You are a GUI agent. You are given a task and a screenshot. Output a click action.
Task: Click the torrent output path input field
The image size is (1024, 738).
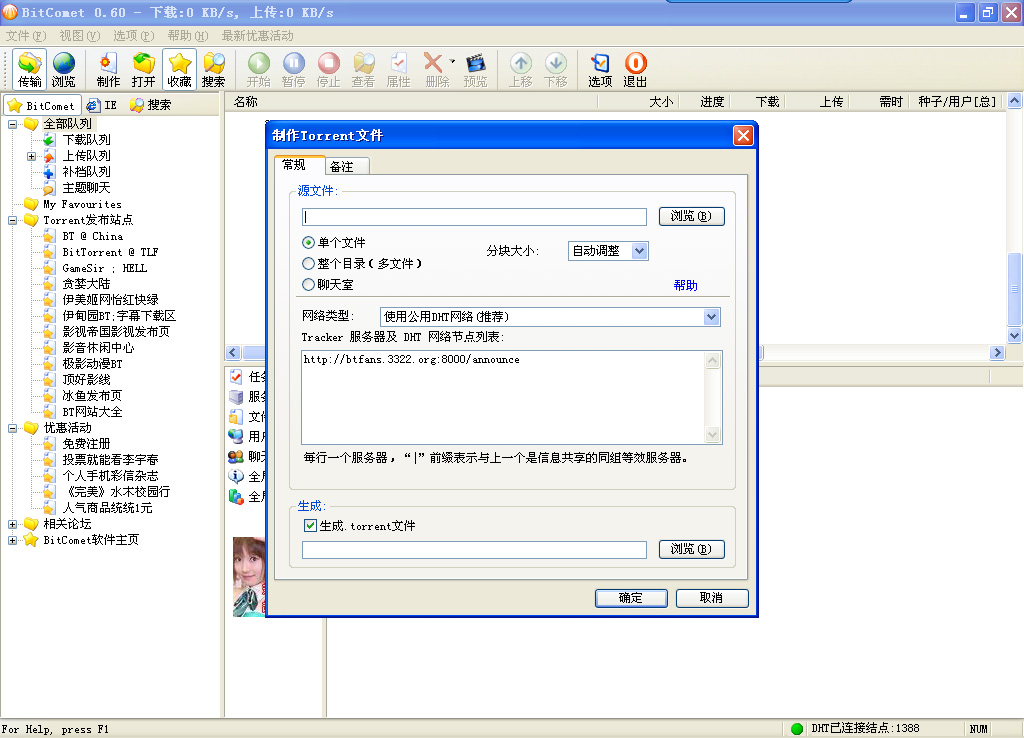tap(474, 550)
